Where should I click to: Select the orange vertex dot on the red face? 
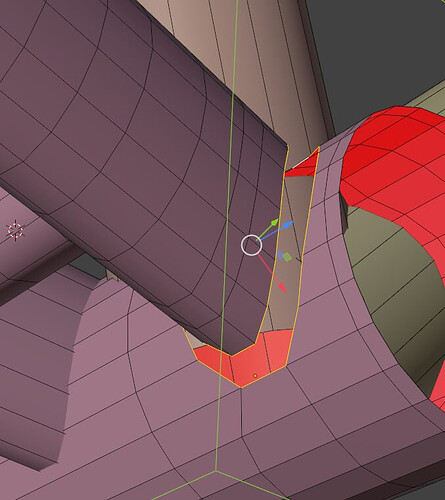tap(255, 376)
